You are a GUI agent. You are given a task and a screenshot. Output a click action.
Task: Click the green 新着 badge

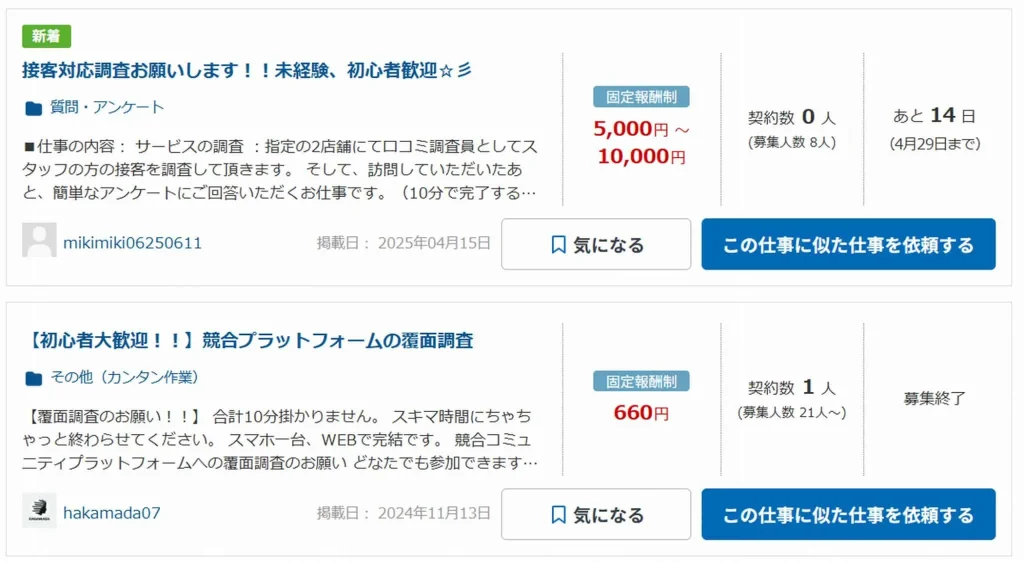click(46, 37)
